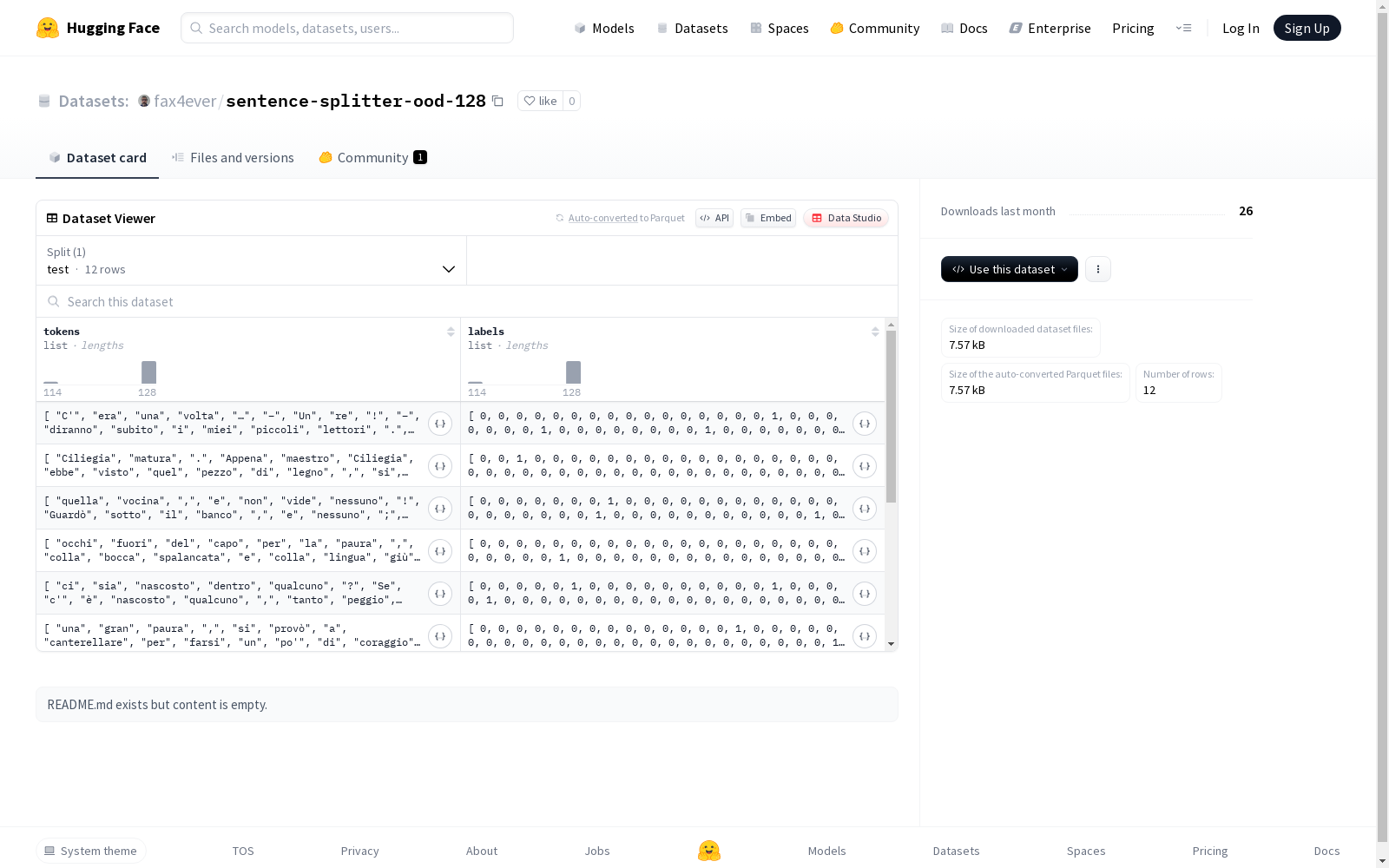The width and height of the screenshot is (1389, 868).
Task: Open the more navigation menu icon
Action: point(1183,28)
